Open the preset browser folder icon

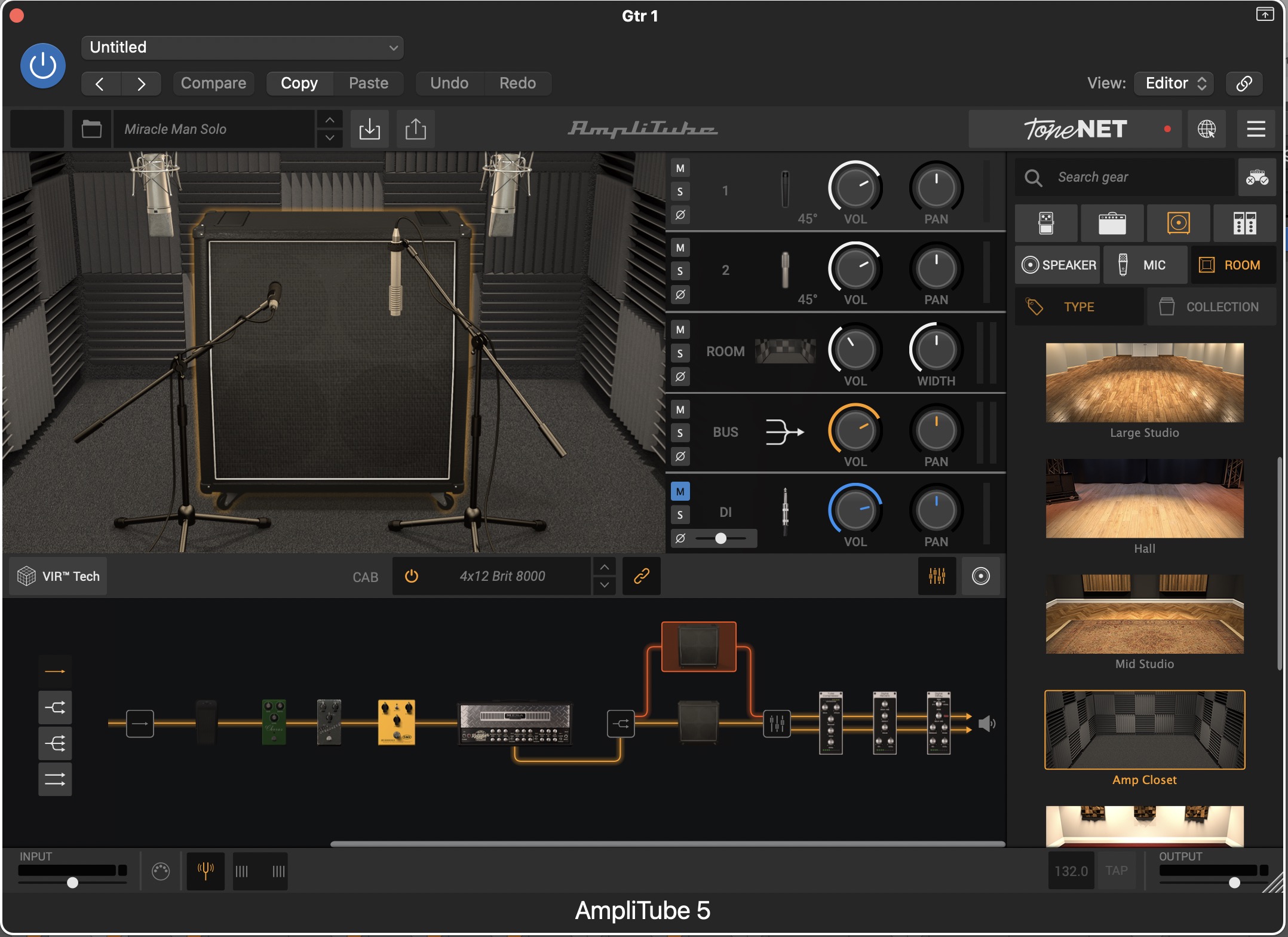[x=91, y=129]
